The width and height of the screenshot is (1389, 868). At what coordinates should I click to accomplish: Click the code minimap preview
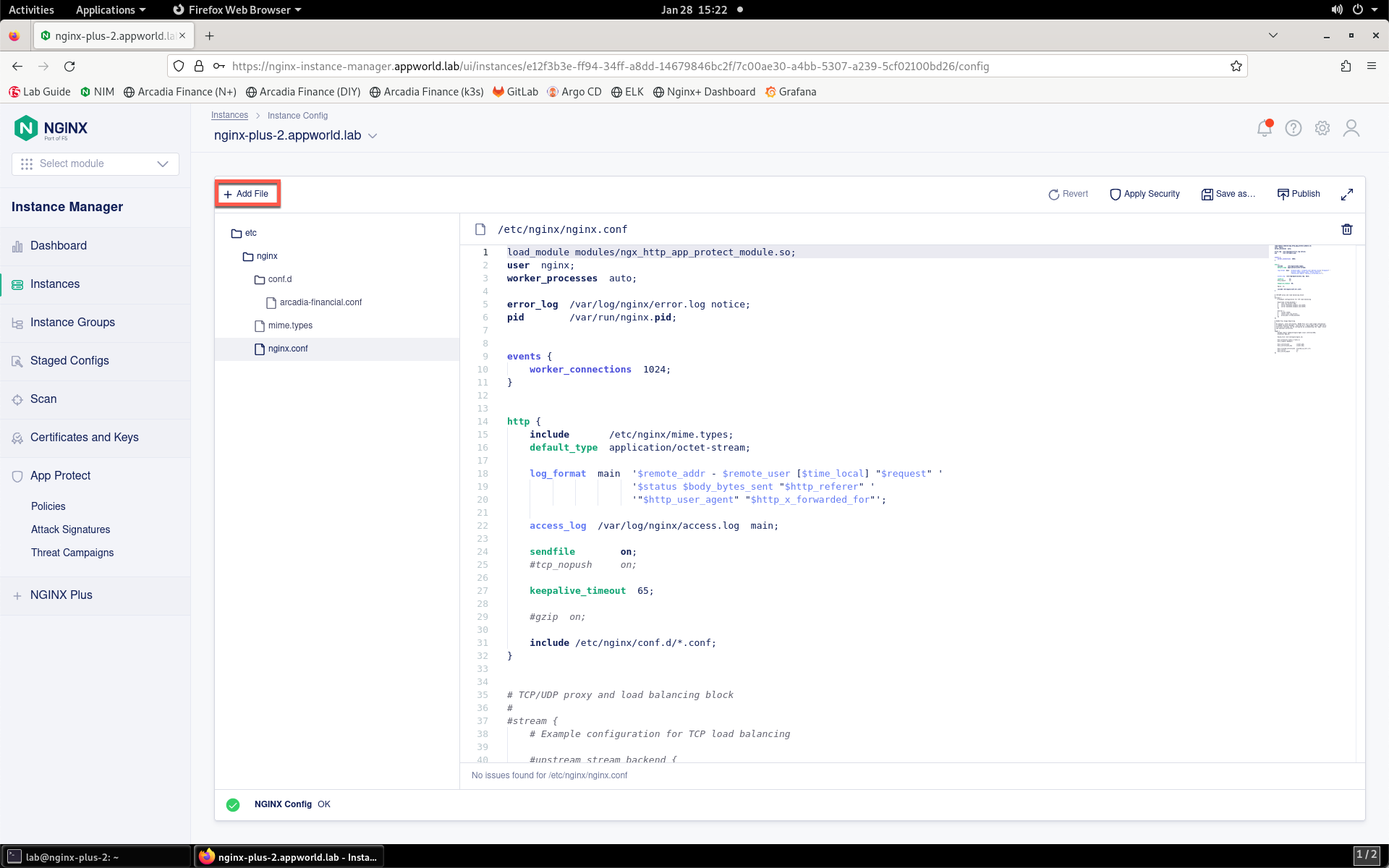pyautogui.click(x=1302, y=299)
